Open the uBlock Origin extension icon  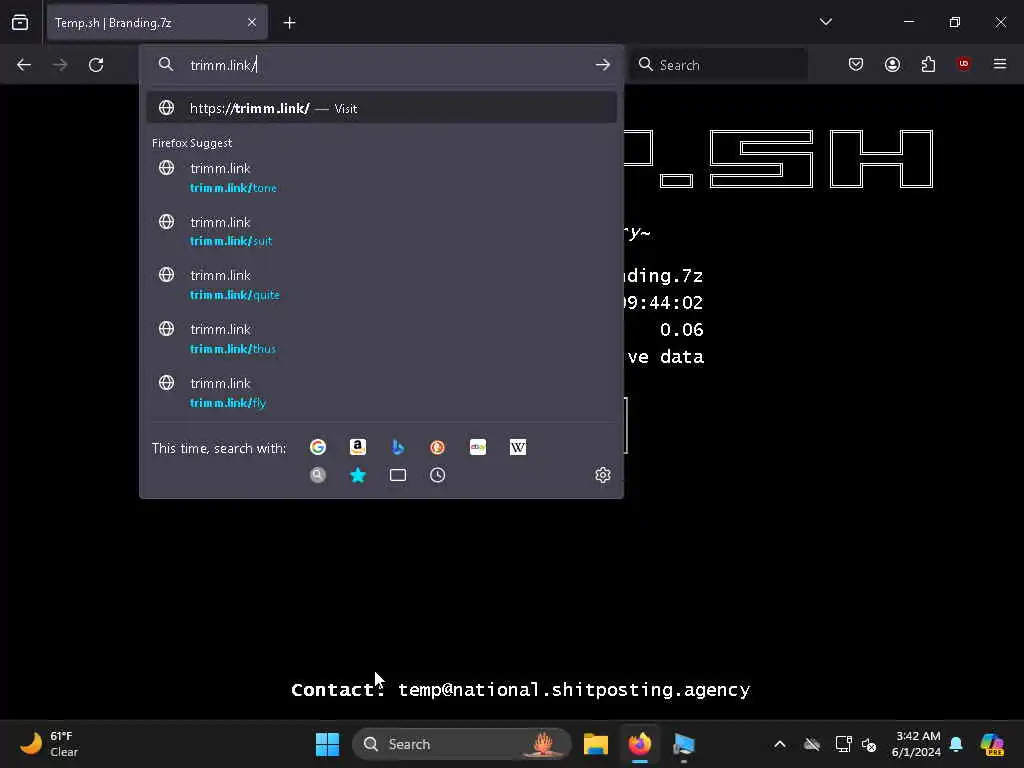click(x=964, y=64)
